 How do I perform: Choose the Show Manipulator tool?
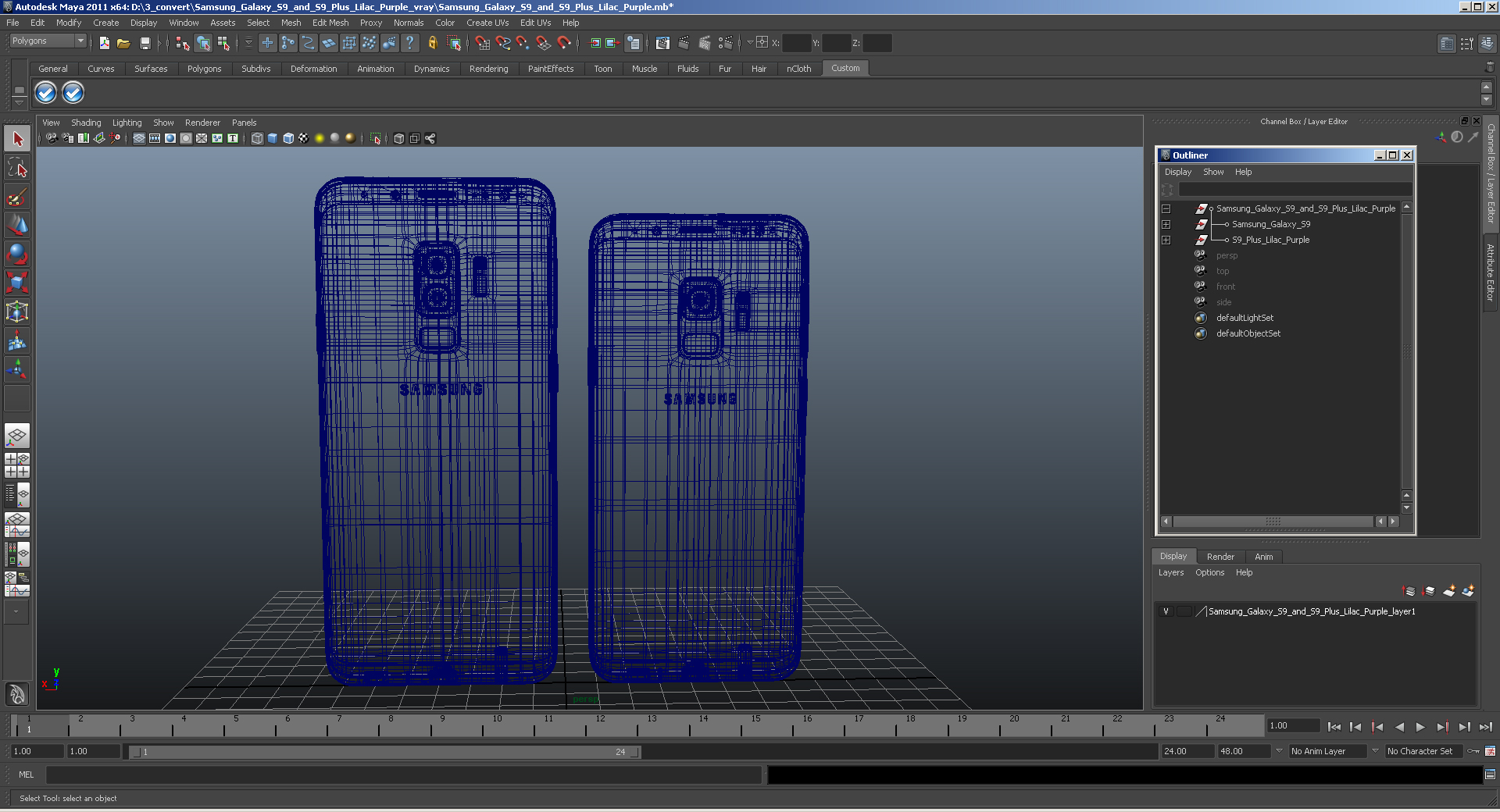(17, 369)
